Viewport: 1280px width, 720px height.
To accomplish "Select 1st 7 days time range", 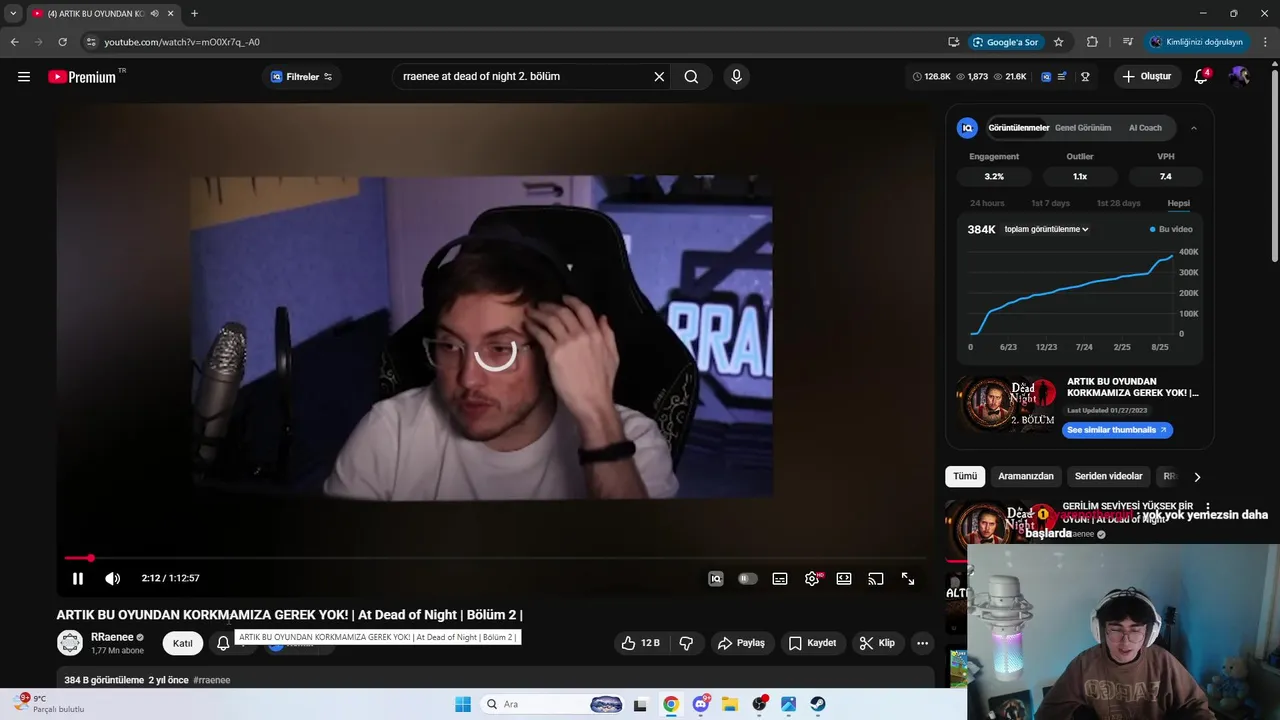I will click(x=1050, y=203).
